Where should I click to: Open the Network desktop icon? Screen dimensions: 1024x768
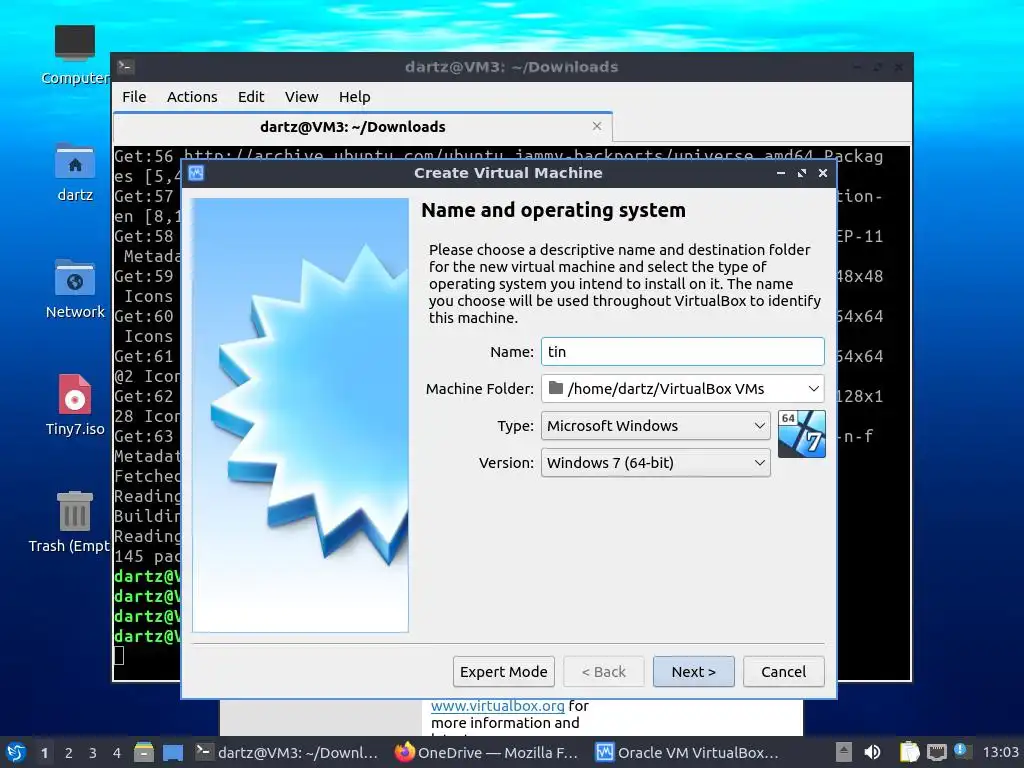tap(74, 289)
